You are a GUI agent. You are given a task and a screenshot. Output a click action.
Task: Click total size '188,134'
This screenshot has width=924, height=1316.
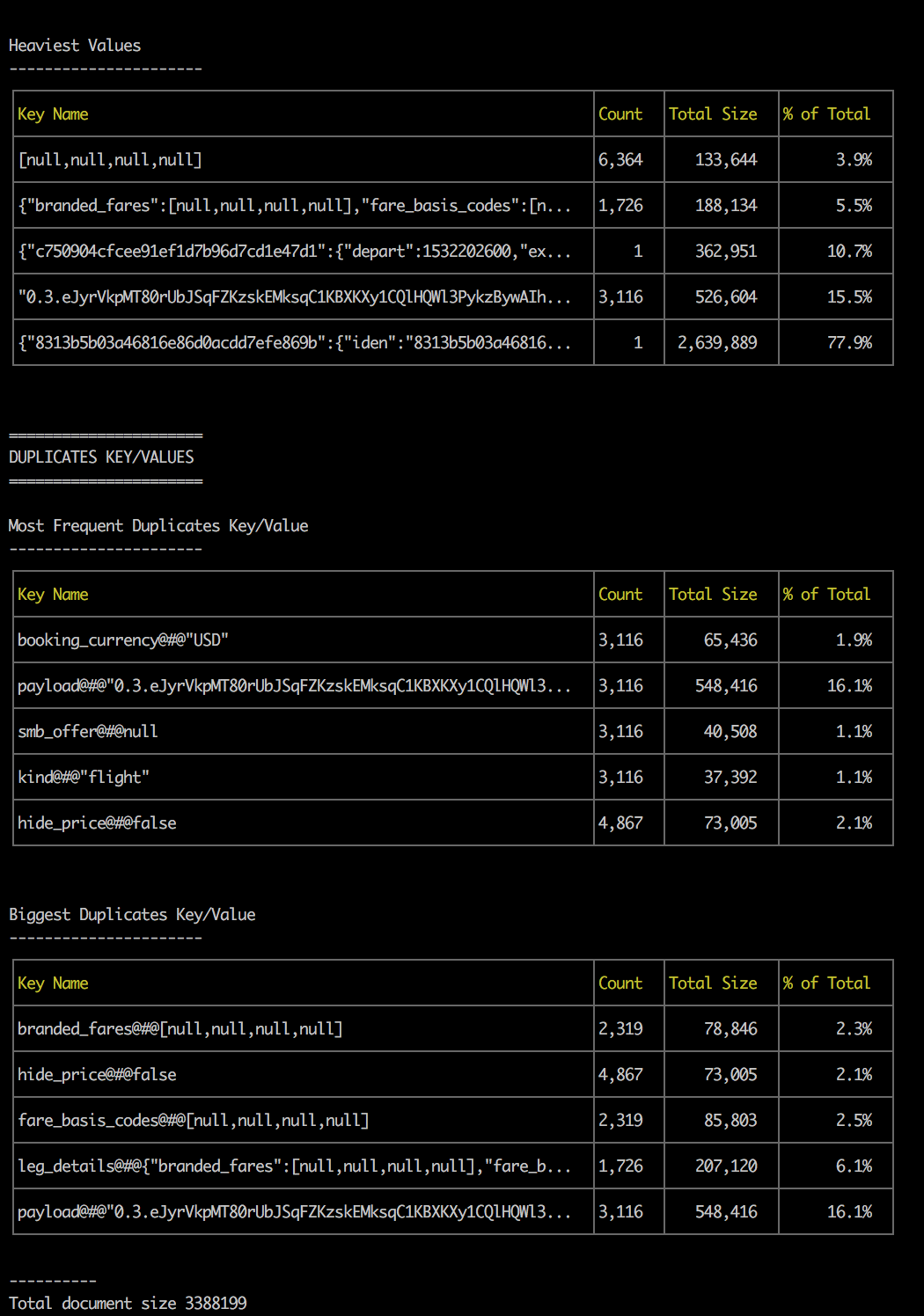click(726, 206)
